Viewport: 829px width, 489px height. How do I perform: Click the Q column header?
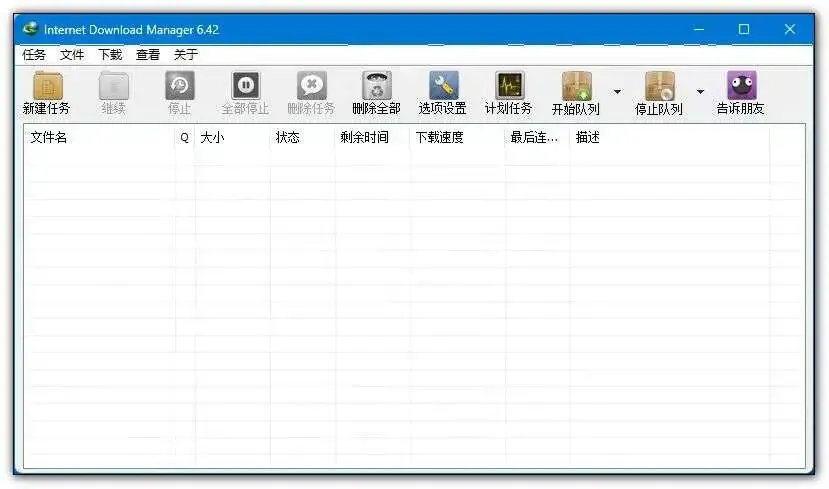point(185,137)
